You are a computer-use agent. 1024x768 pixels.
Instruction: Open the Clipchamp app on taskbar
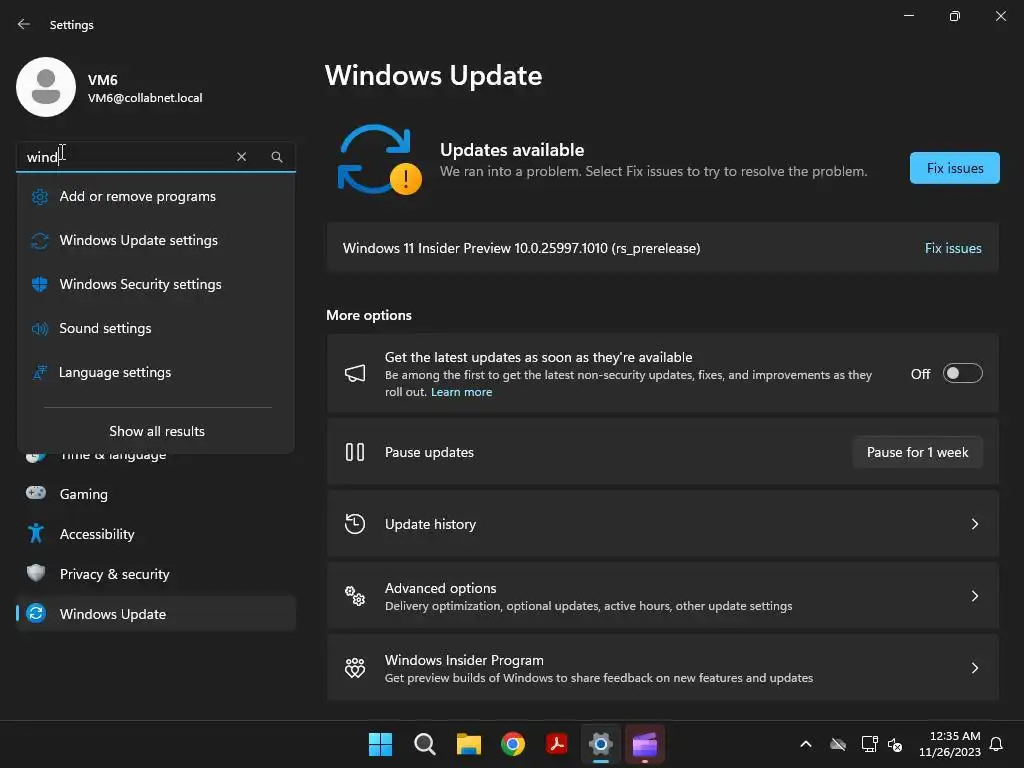(645, 744)
